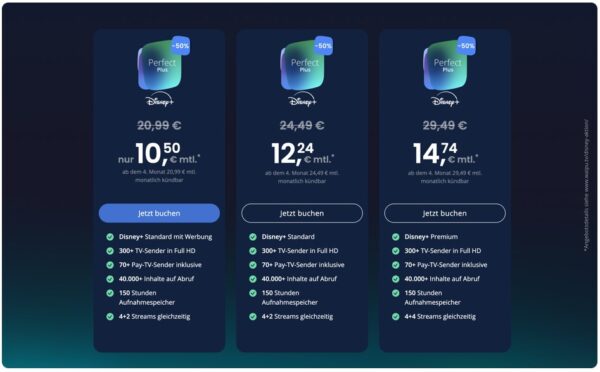Click the 300+ TV-Sender checkmark in 14,74 € card
This screenshot has height=372, width=600.
(x=396, y=251)
